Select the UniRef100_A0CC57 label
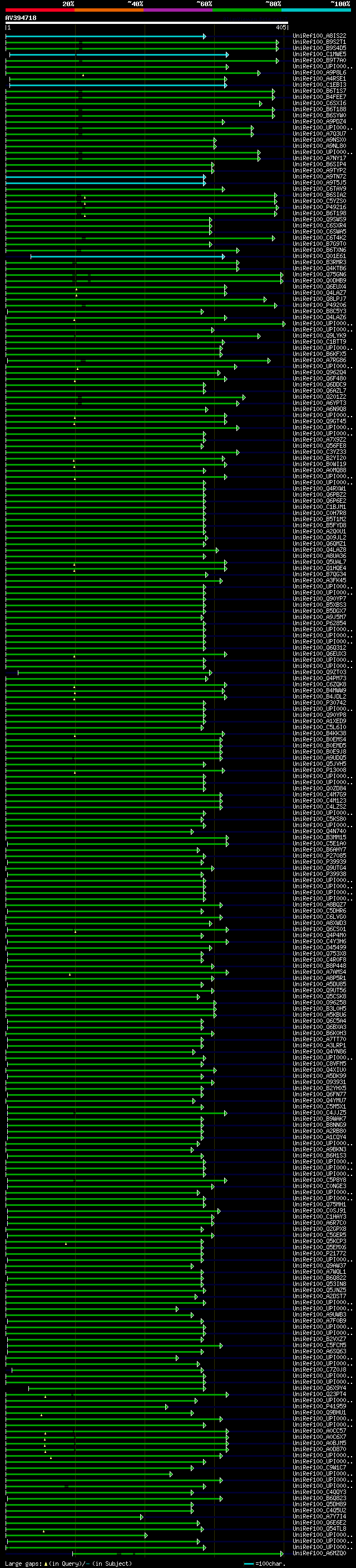The height and width of the screenshot is (1568, 356). pyautogui.click(x=319, y=1431)
